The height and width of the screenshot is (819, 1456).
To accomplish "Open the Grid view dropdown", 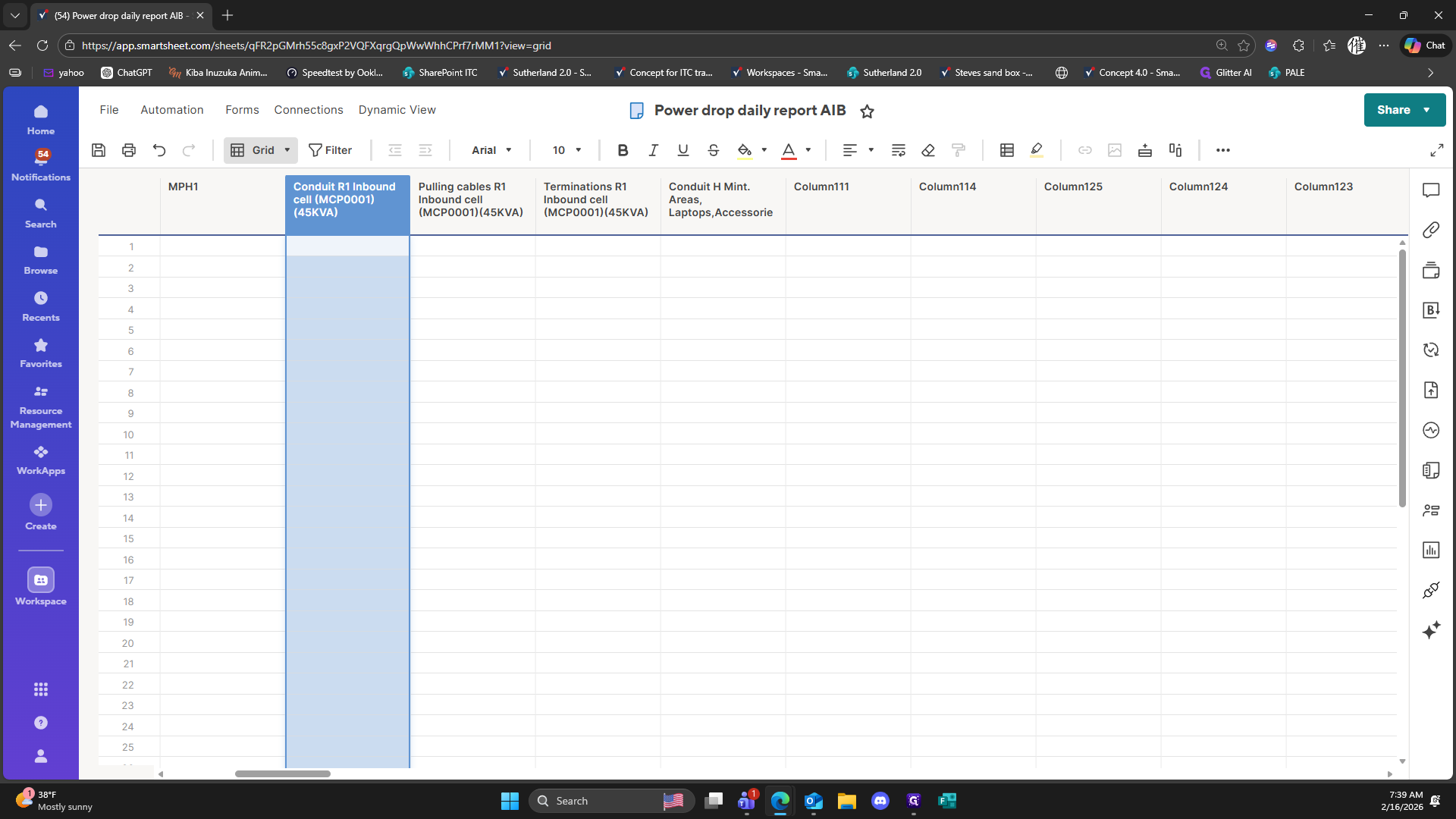I will (x=261, y=150).
